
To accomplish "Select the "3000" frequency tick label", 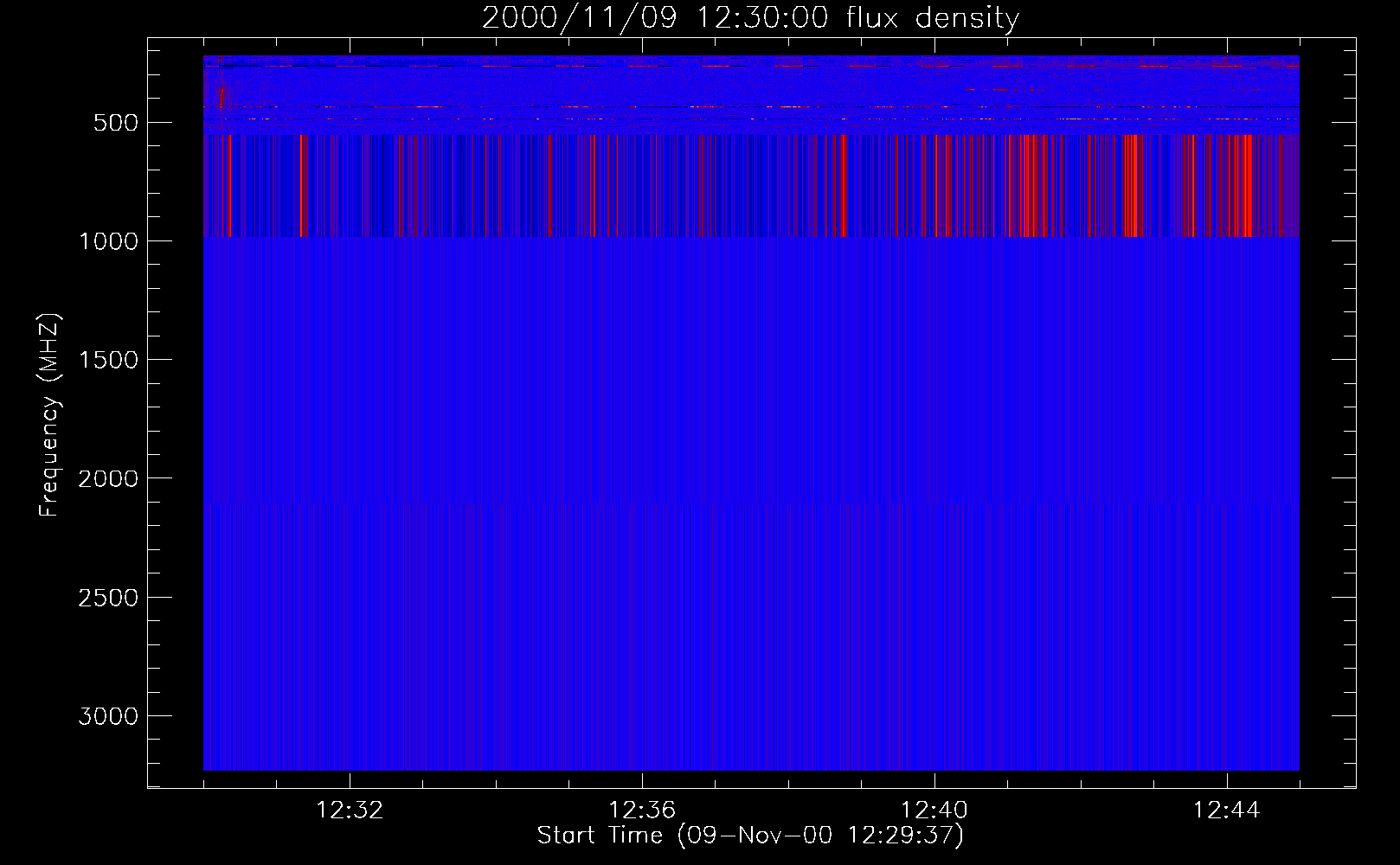I will click(108, 716).
